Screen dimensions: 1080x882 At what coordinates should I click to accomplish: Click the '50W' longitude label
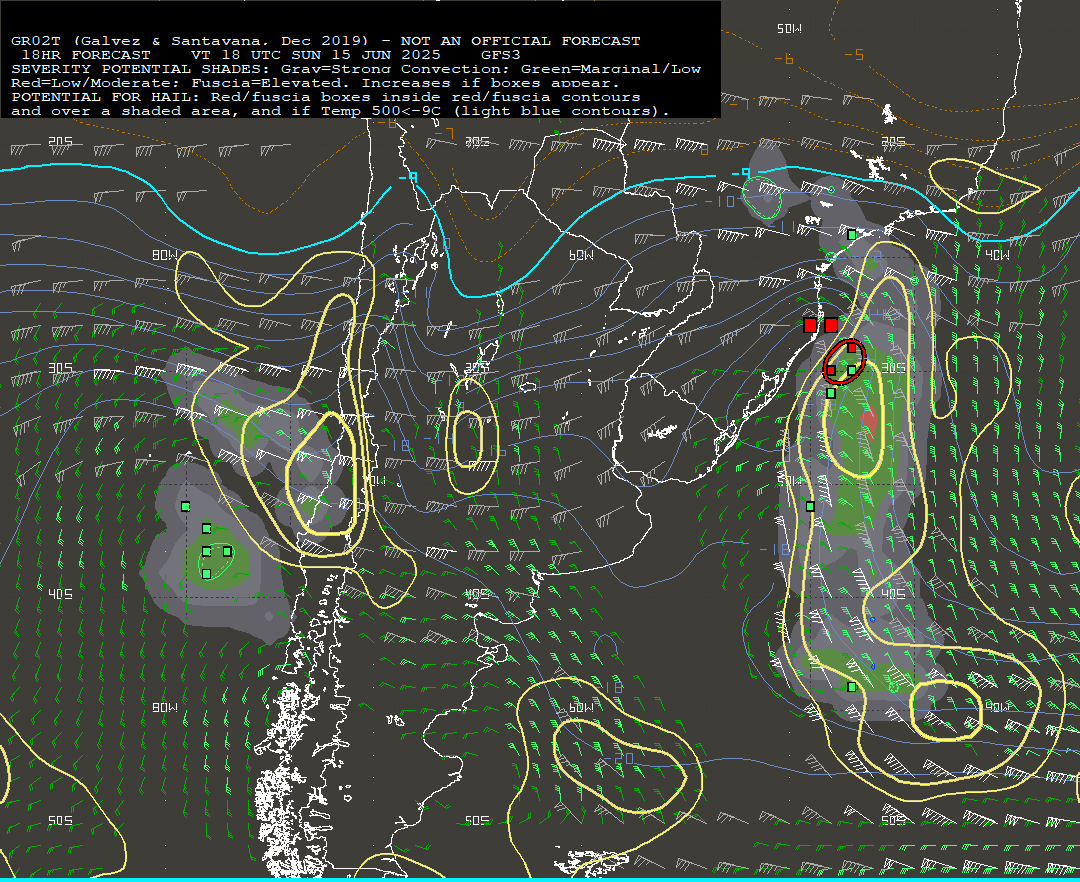coord(789,28)
